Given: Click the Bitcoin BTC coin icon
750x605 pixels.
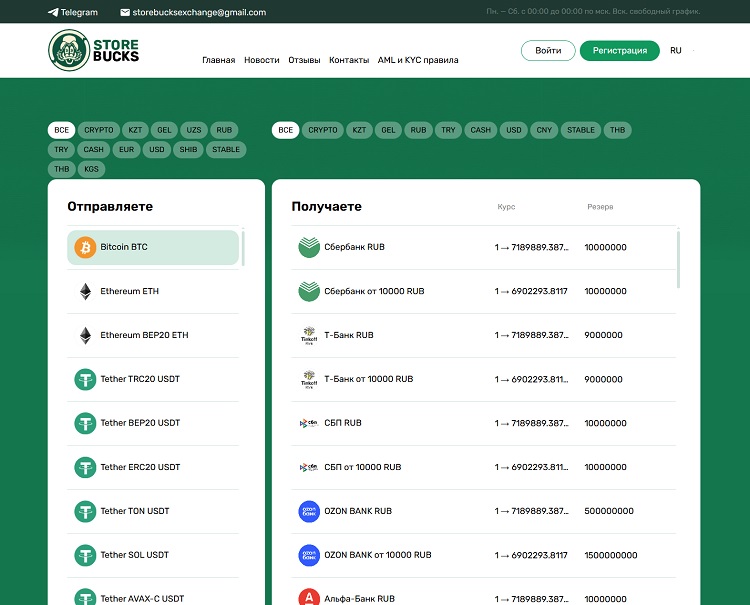Looking at the screenshot, I should [x=84, y=247].
